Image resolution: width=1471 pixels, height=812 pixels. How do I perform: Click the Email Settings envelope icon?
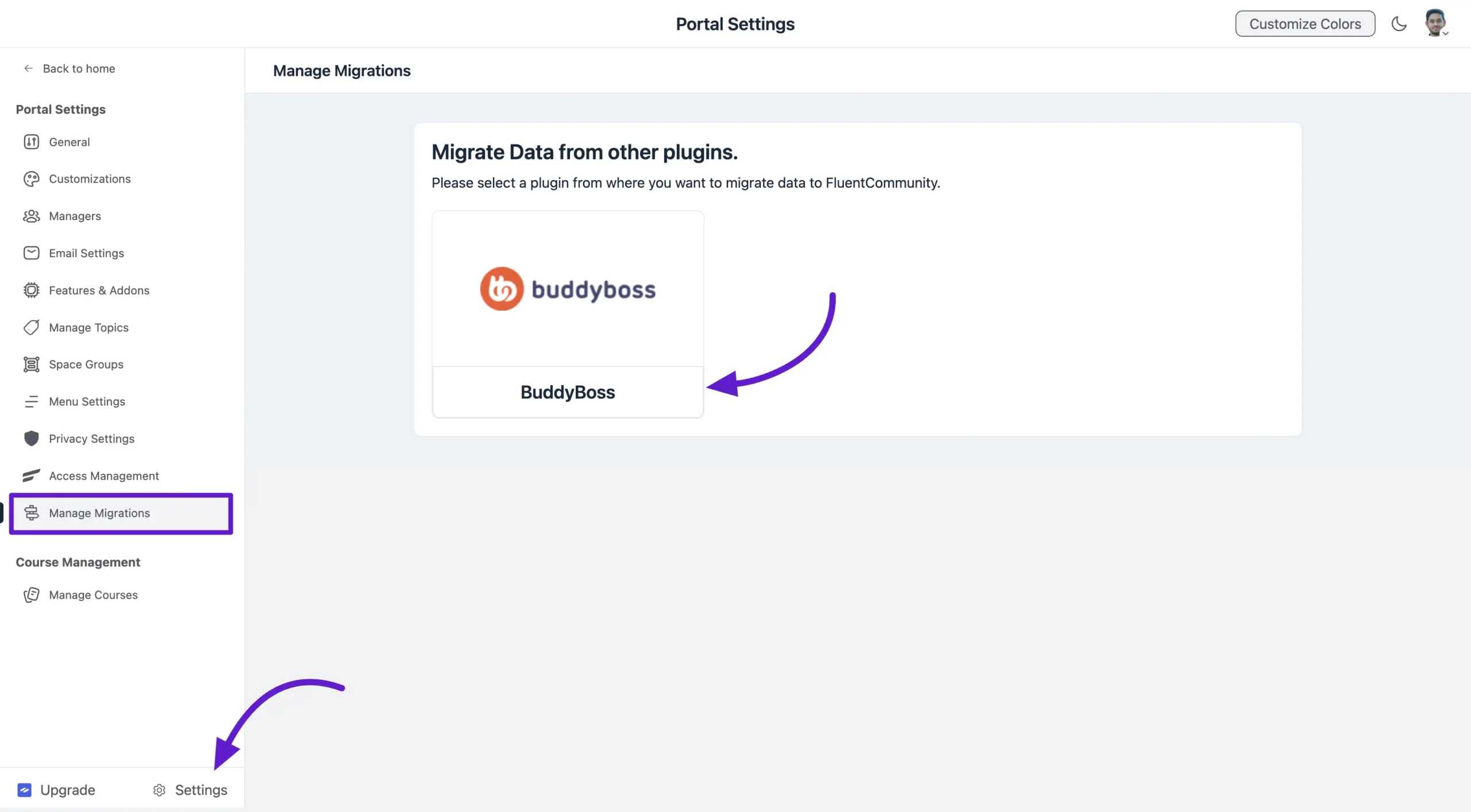pos(31,253)
